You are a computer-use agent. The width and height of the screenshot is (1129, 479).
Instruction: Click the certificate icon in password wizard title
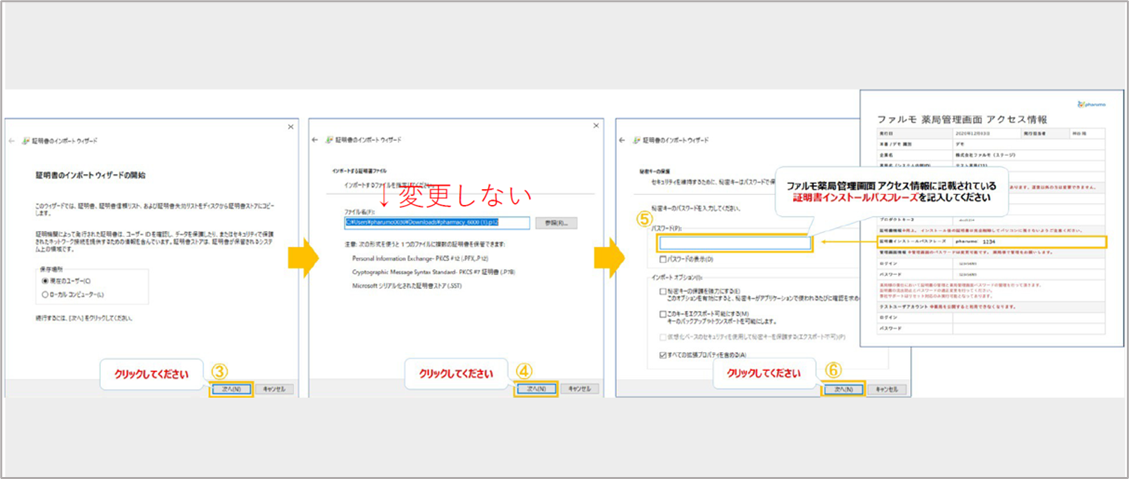638,141
